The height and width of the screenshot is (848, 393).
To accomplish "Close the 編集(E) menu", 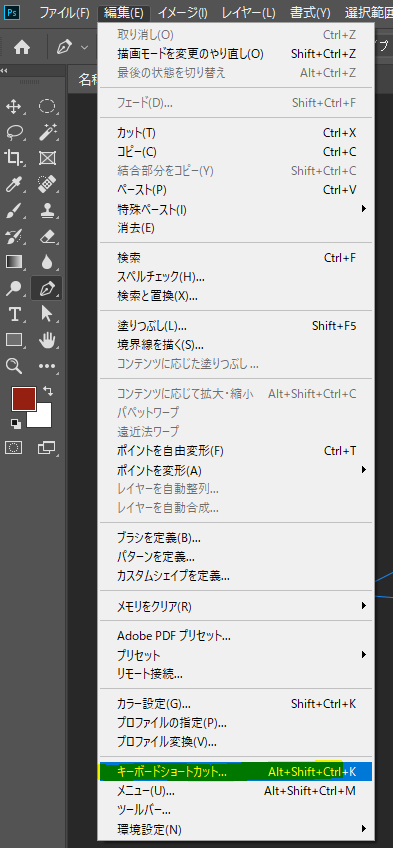I will (x=124, y=12).
